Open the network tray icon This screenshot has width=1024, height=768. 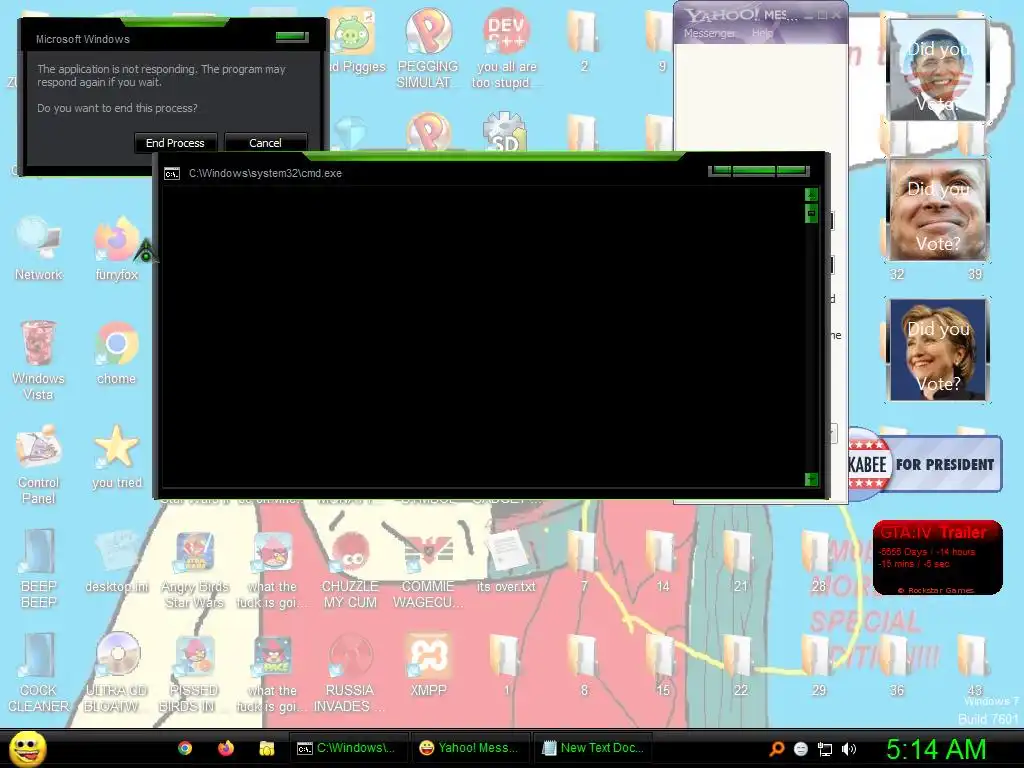click(825, 749)
